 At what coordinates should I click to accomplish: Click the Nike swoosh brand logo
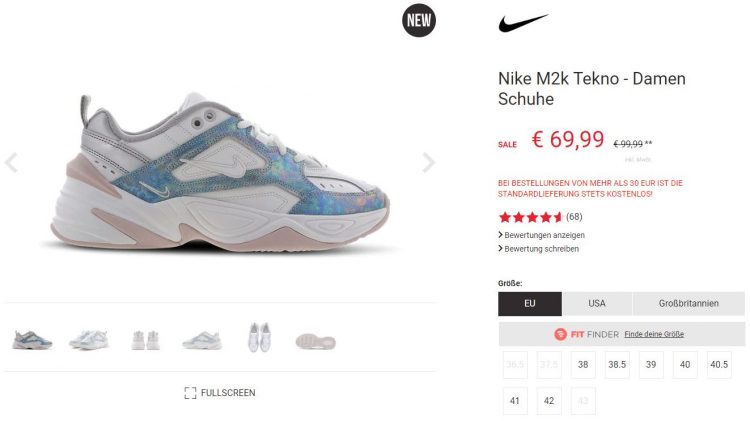(523, 22)
